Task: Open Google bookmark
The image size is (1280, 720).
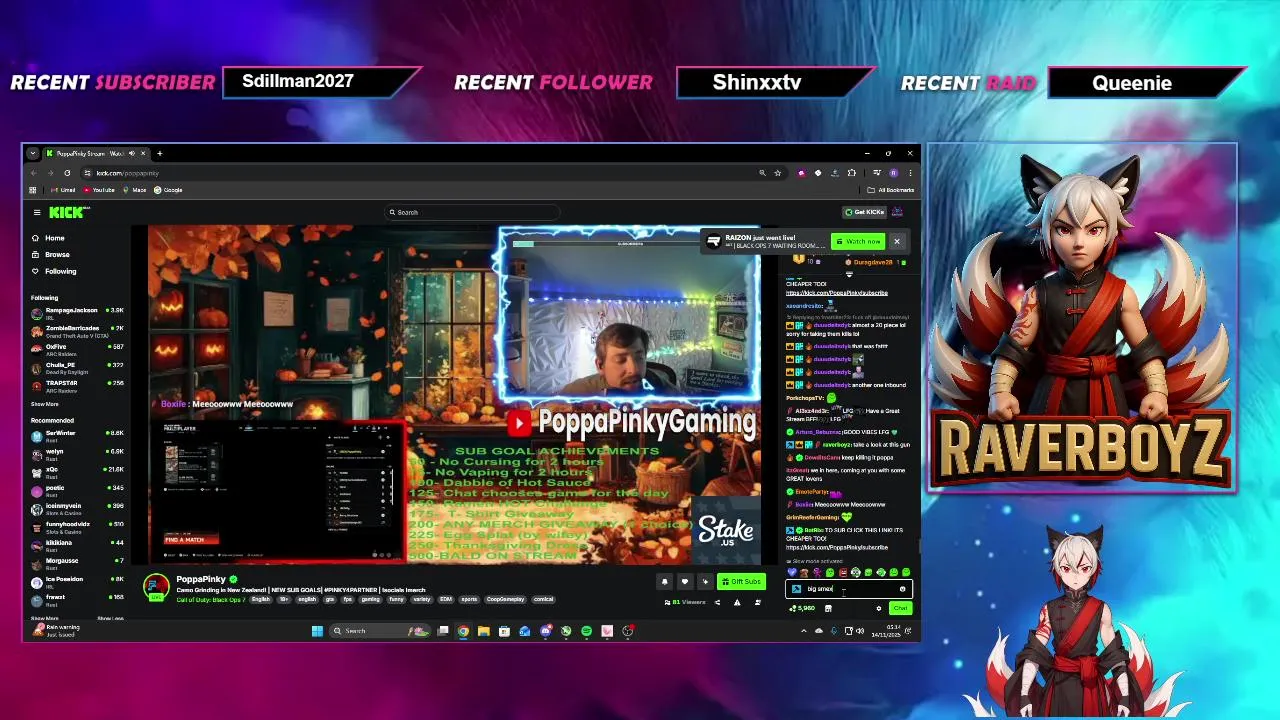Action: pos(169,190)
